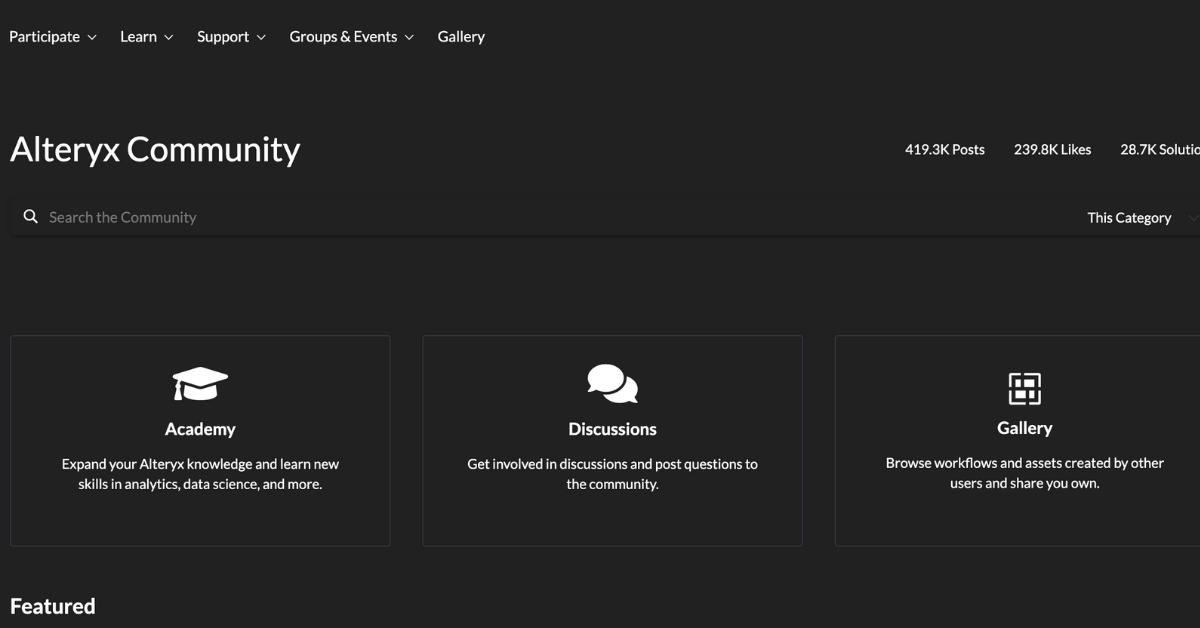
Task: Open the Support menu item
Action: click(223, 36)
